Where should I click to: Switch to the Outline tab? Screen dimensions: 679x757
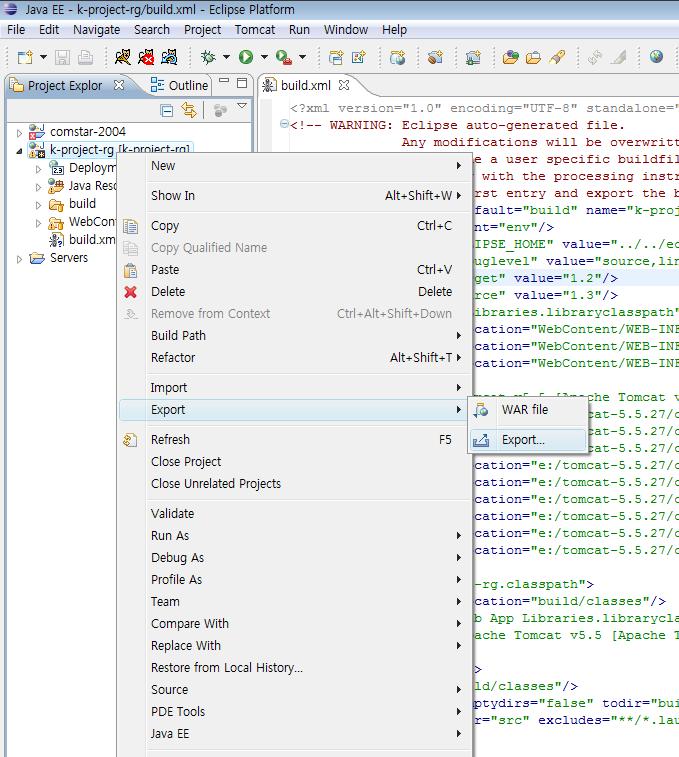(179, 85)
